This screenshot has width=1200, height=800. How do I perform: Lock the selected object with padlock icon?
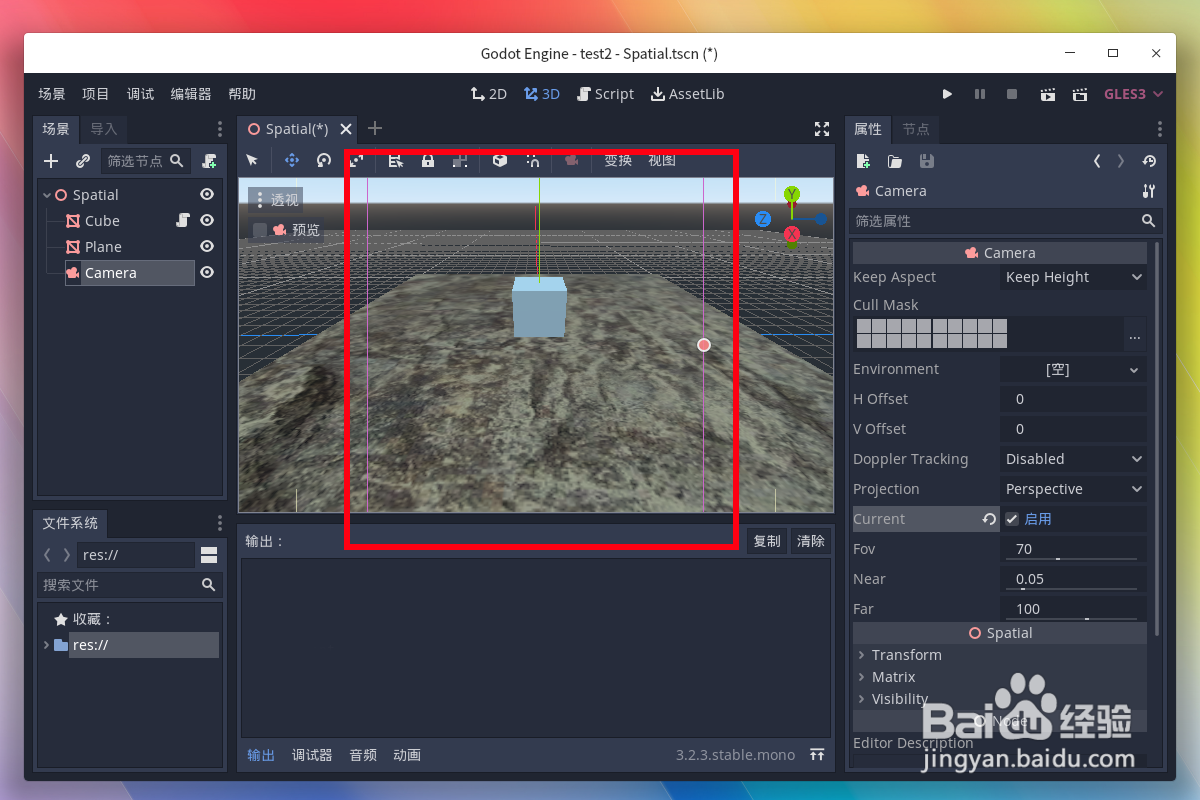(428, 160)
